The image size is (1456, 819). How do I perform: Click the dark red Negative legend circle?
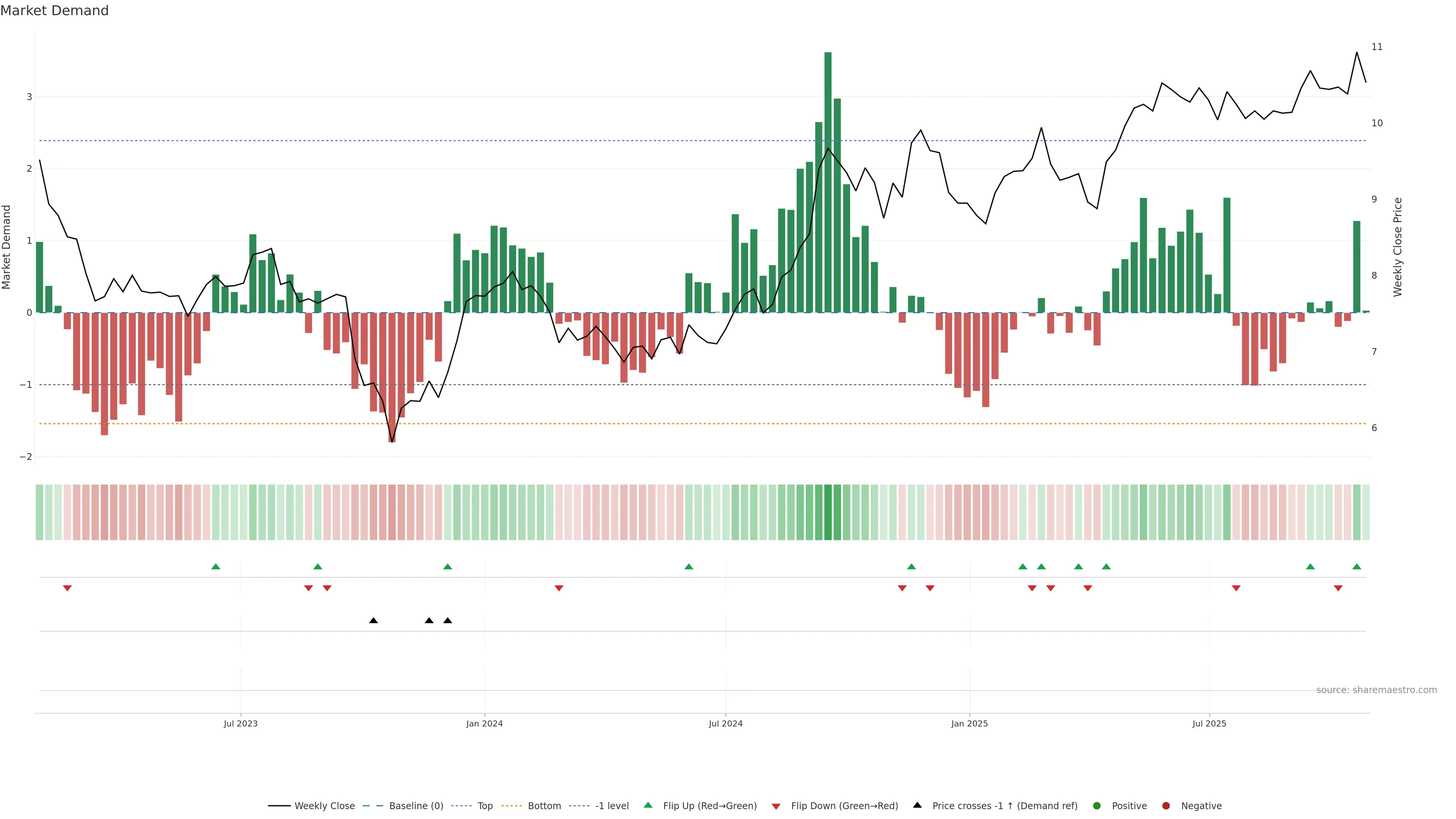pyautogui.click(x=1166, y=805)
